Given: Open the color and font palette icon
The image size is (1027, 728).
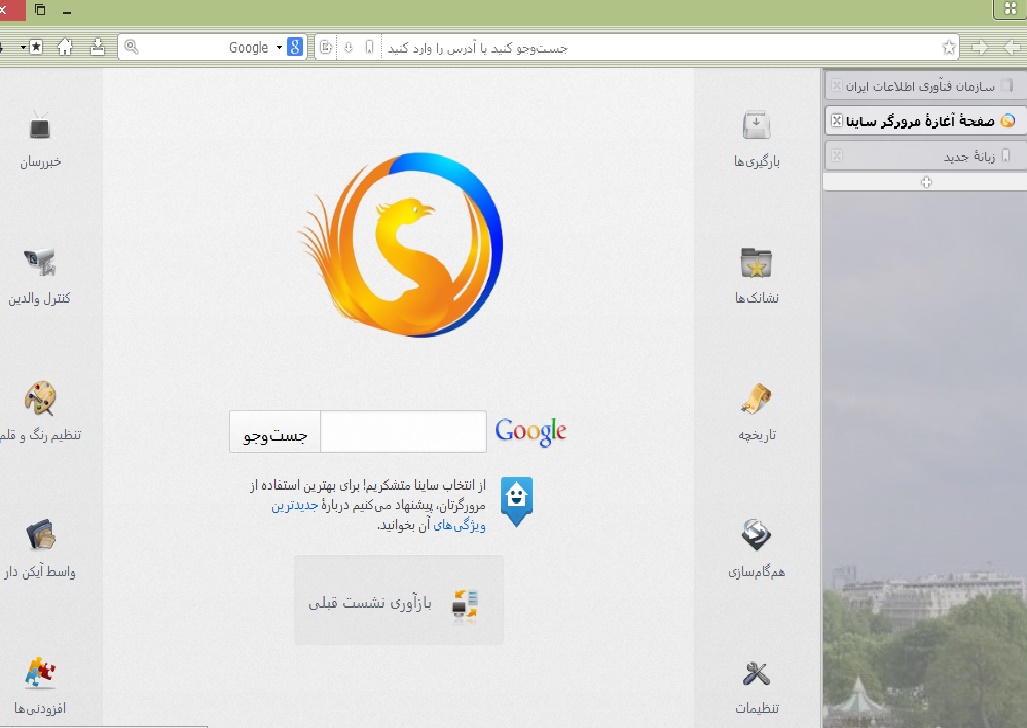Looking at the screenshot, I should [x=40, y=398].
